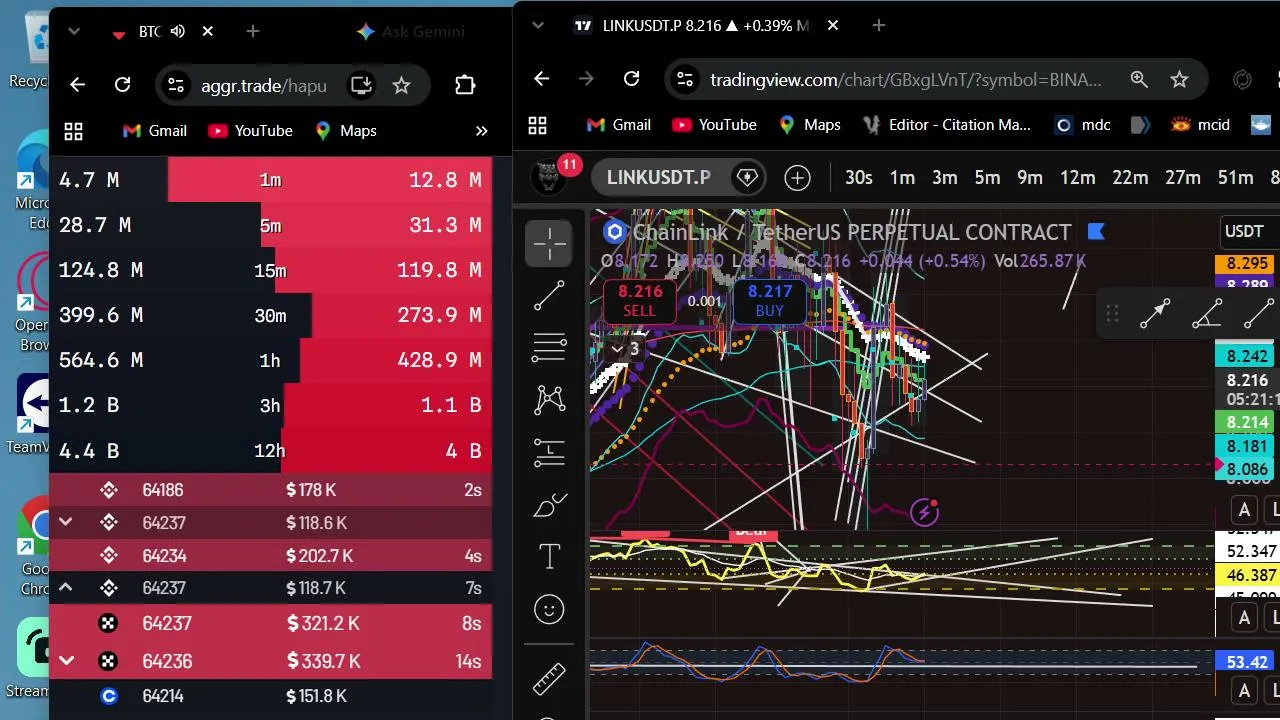The width and height of the screenshot is (1280, 720).
Task: Select the arrow line favorite tool
Action: pyautogui.click(x=1155, y=314)
